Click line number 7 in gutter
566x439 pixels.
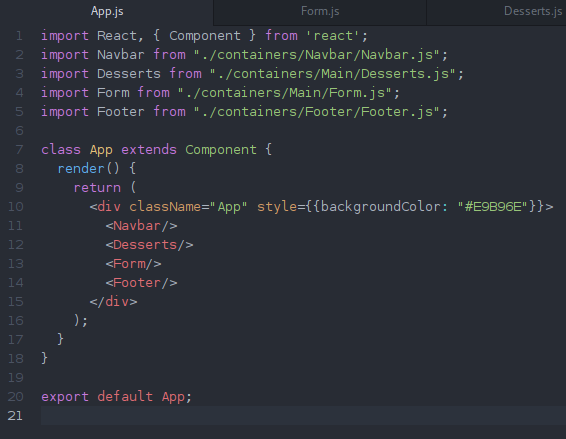pyautogui.click(x=19, y=150)
